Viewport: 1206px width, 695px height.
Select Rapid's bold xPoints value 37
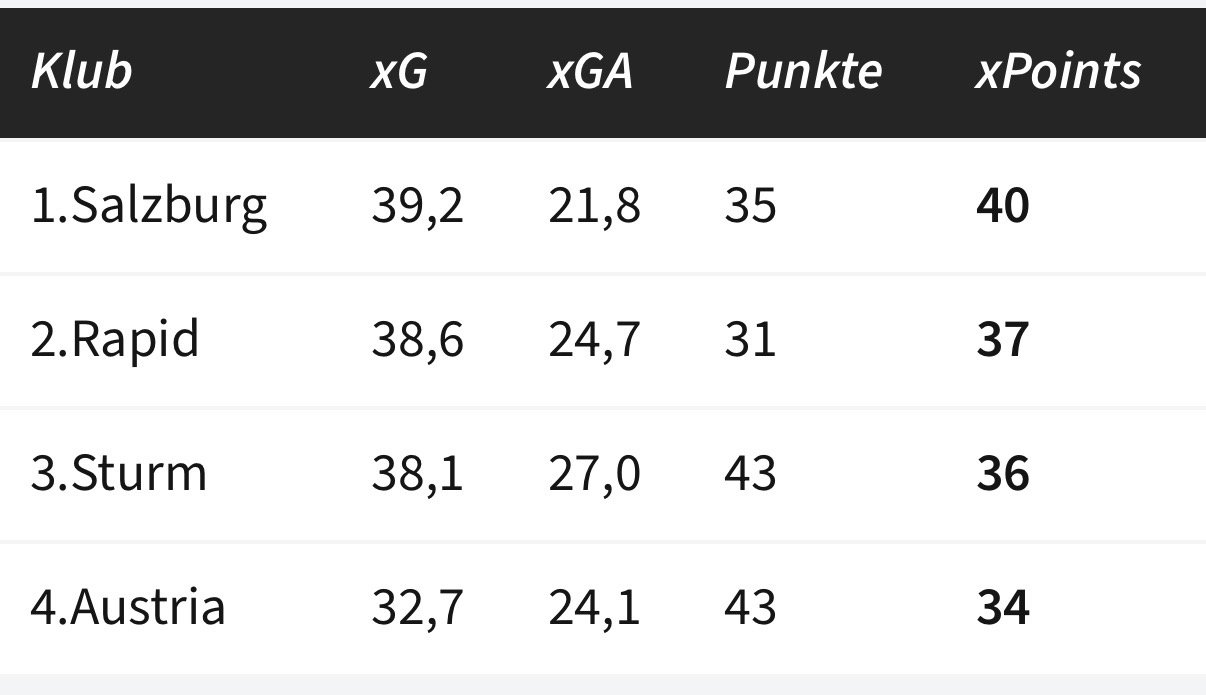1002,340
